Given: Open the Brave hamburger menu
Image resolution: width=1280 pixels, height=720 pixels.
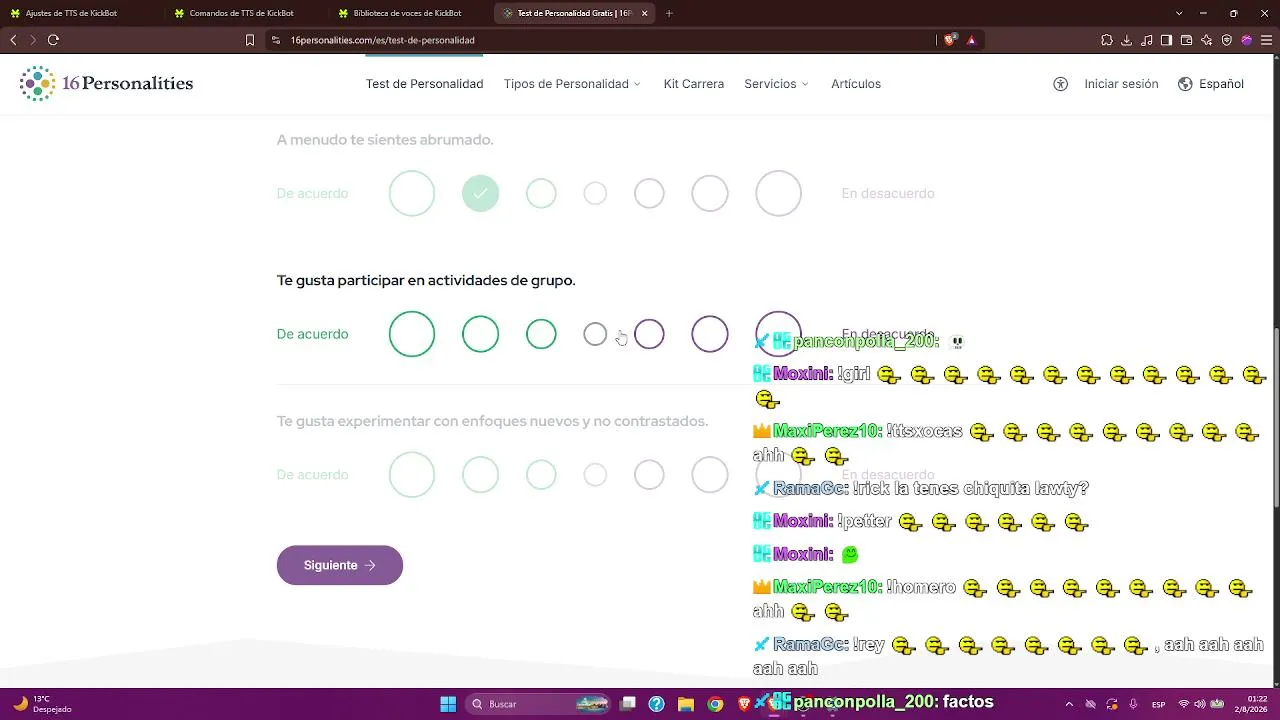Looking at the screenshot, I should (x=1267, y=40).
